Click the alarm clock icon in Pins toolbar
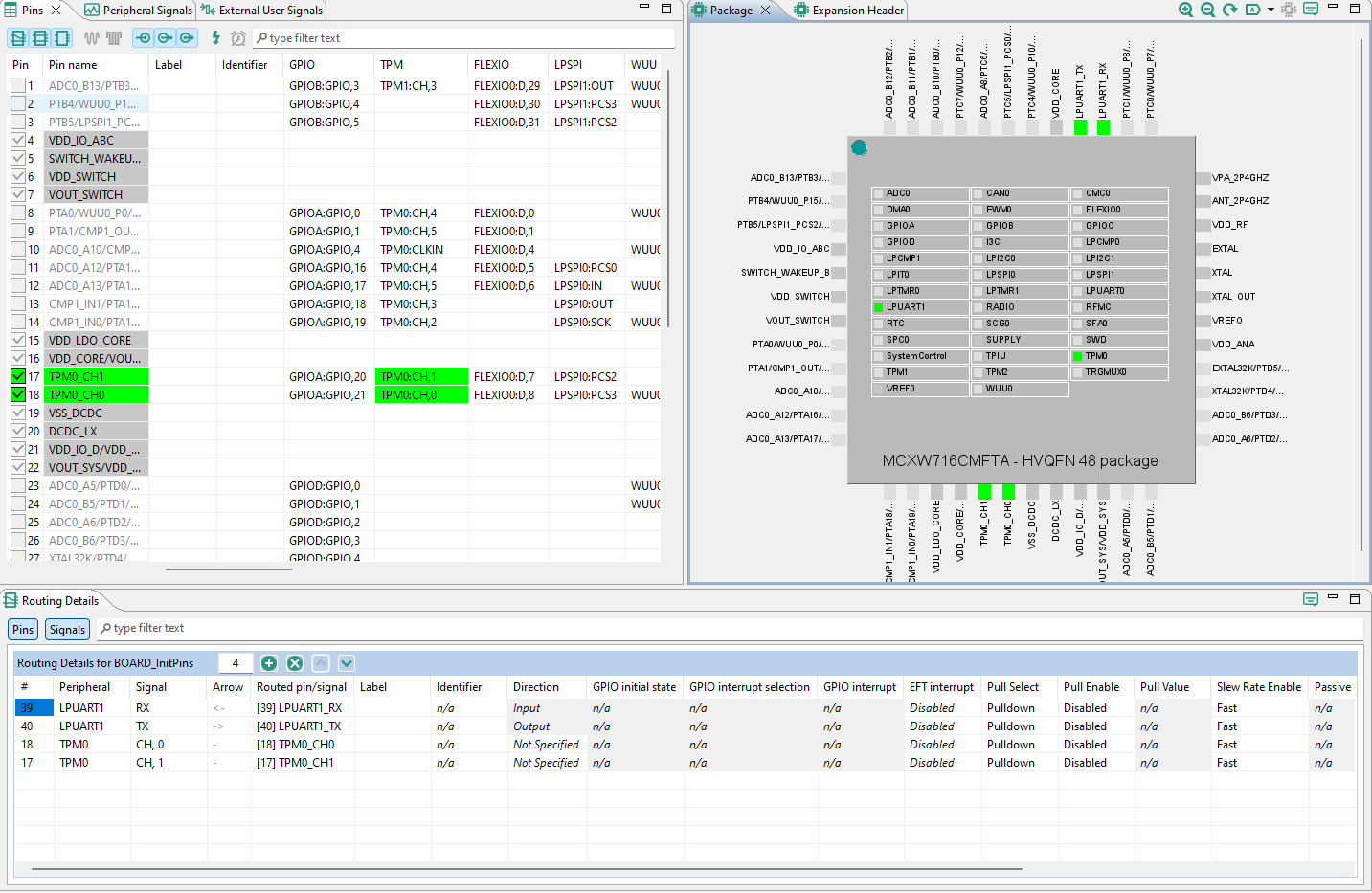Image resolution: width=1372 pixels, height=893 pixels. pos(238,38)
